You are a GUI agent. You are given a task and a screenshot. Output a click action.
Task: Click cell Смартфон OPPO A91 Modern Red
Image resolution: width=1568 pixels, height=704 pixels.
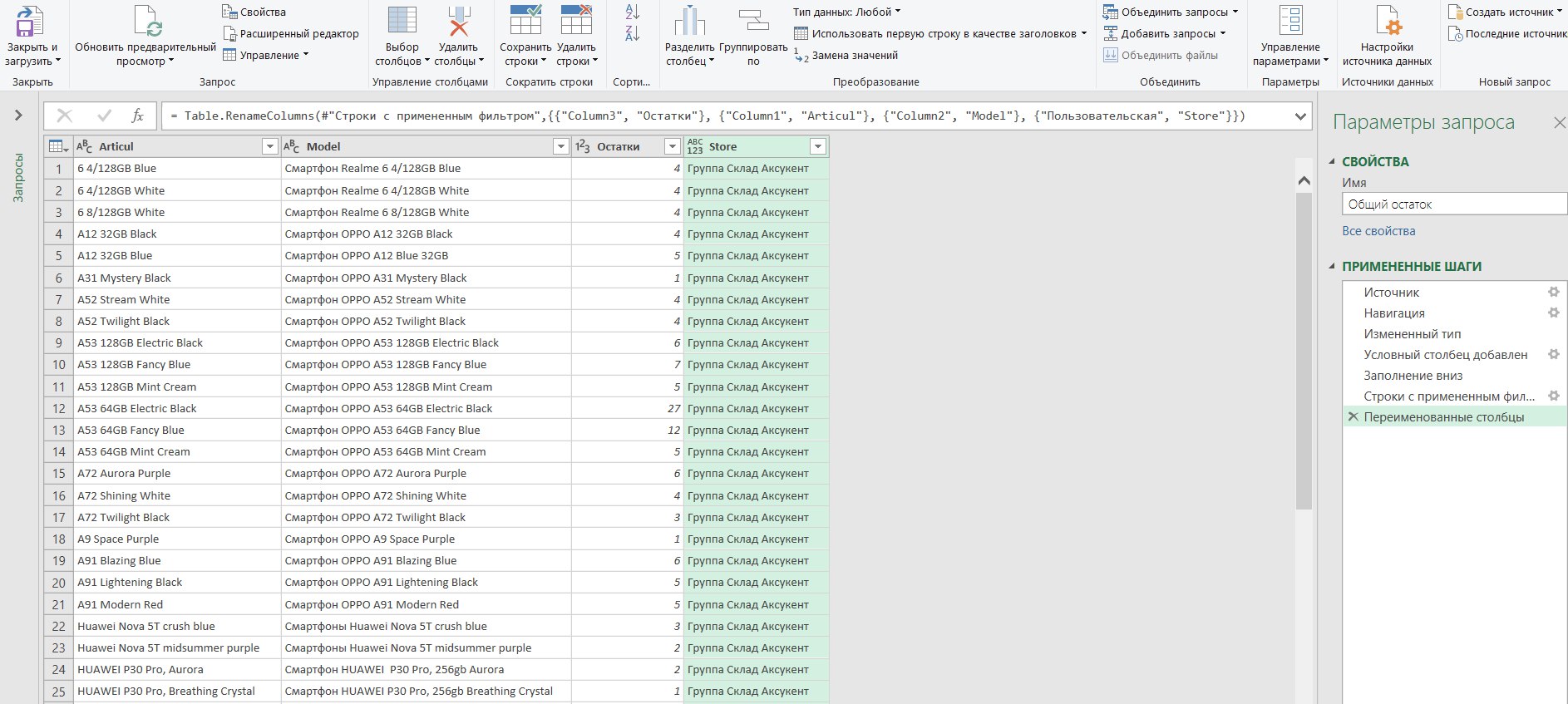427,604
